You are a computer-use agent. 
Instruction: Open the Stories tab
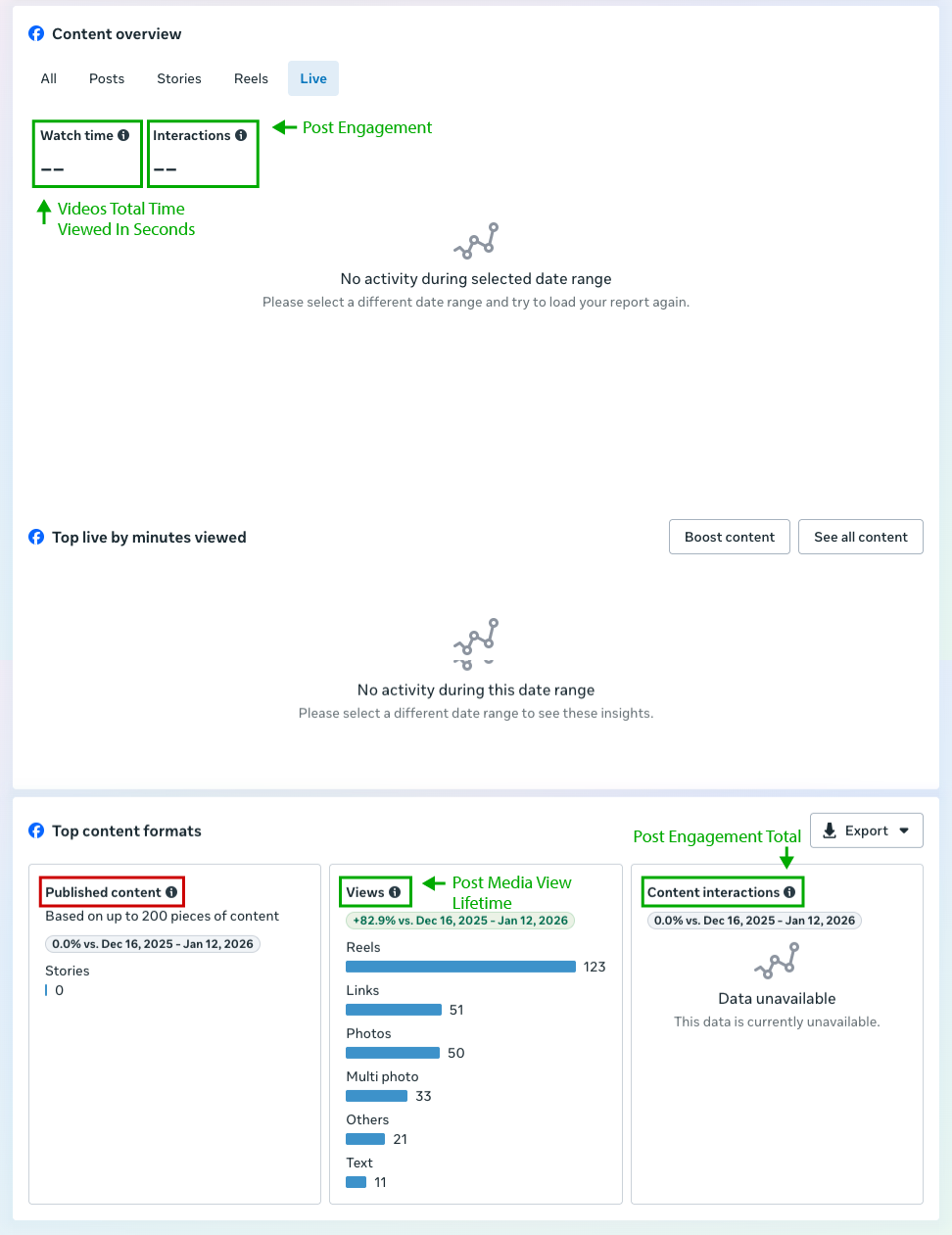(179, 78)
